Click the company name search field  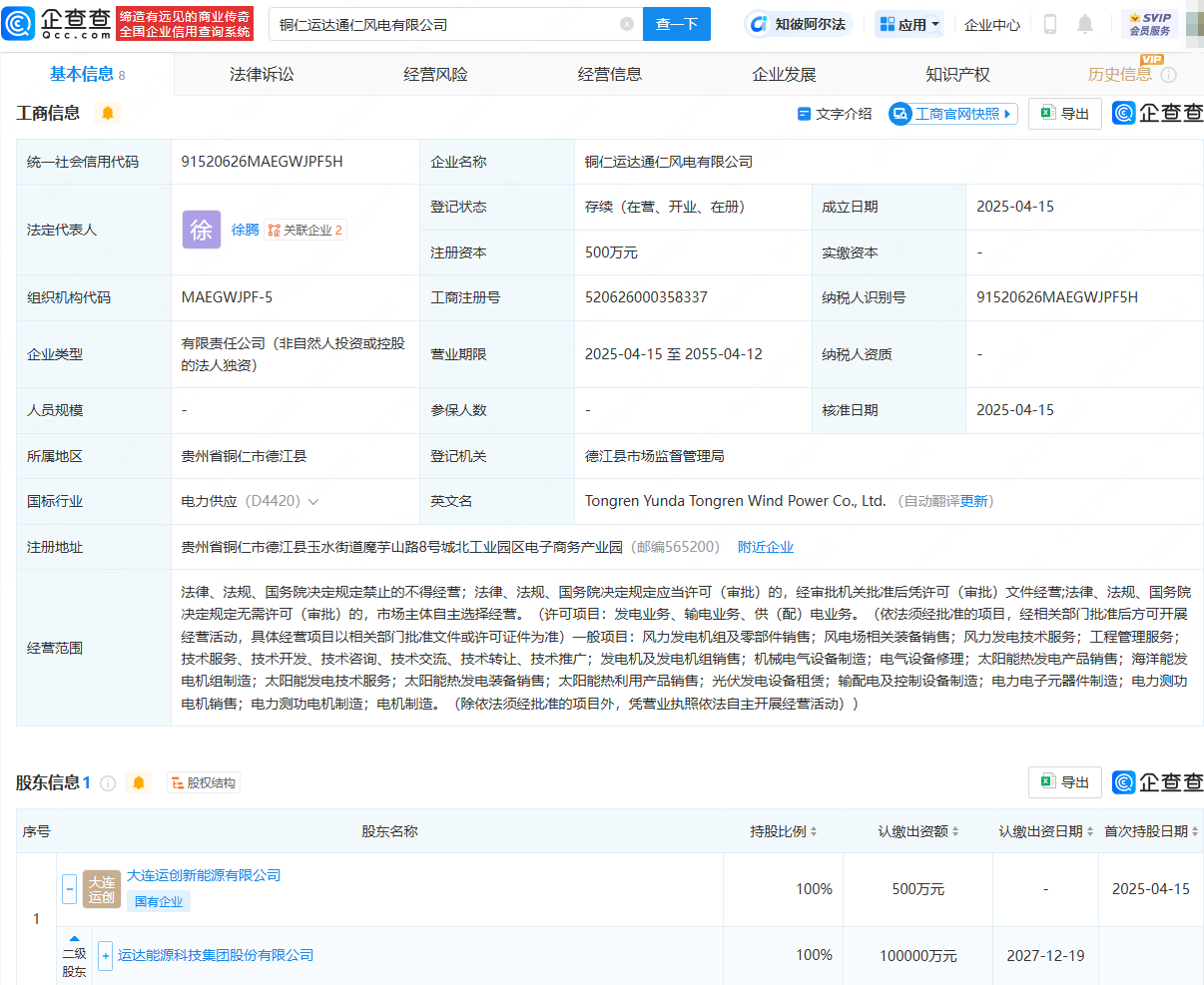tap(444, 24)
